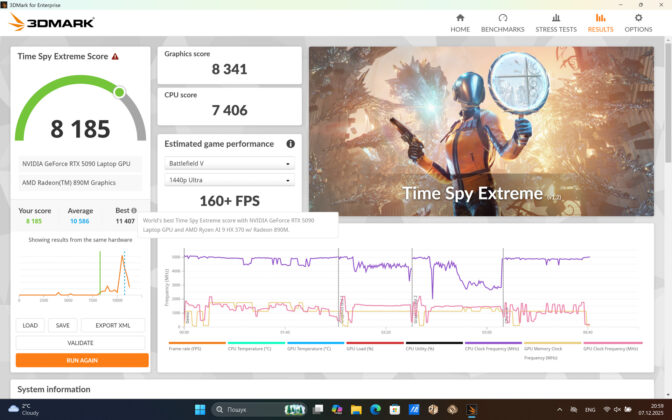Click the CPU score value 7 406
The height and width of the screenshot is (420, 672).
click(x=229, y=110)
